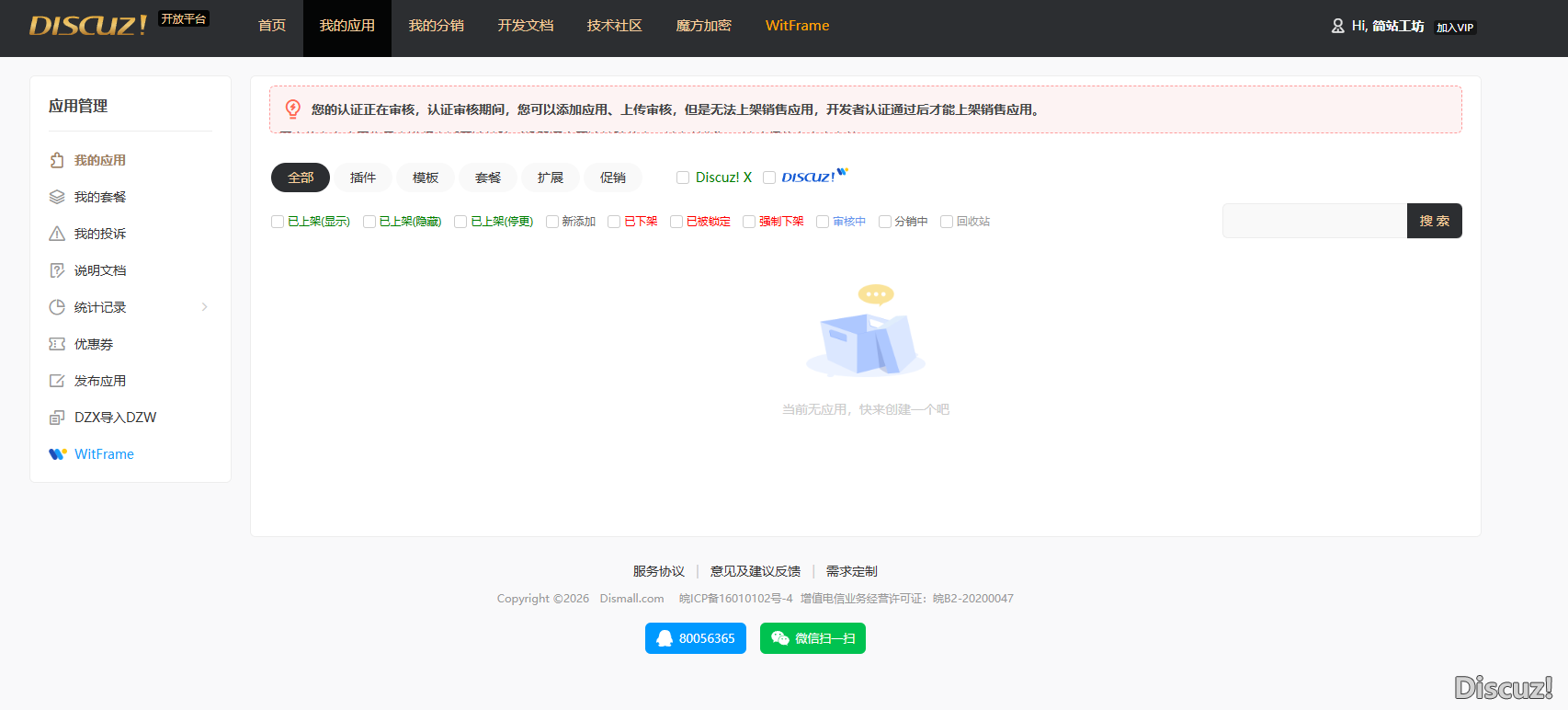
Task: Click the DZX导入DZW import icon
Action: click(x=57, y=418)
